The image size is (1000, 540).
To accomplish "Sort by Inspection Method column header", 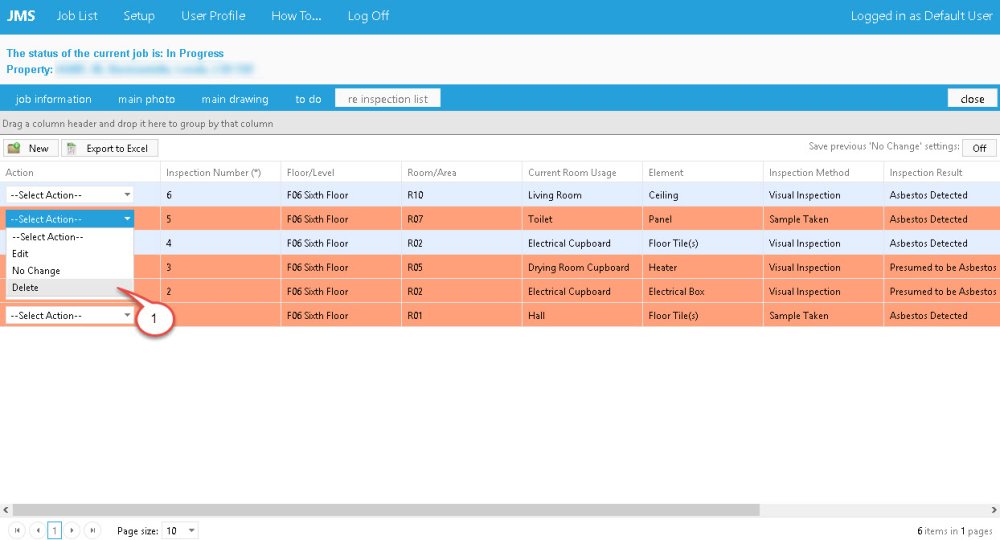I will 809,173.
